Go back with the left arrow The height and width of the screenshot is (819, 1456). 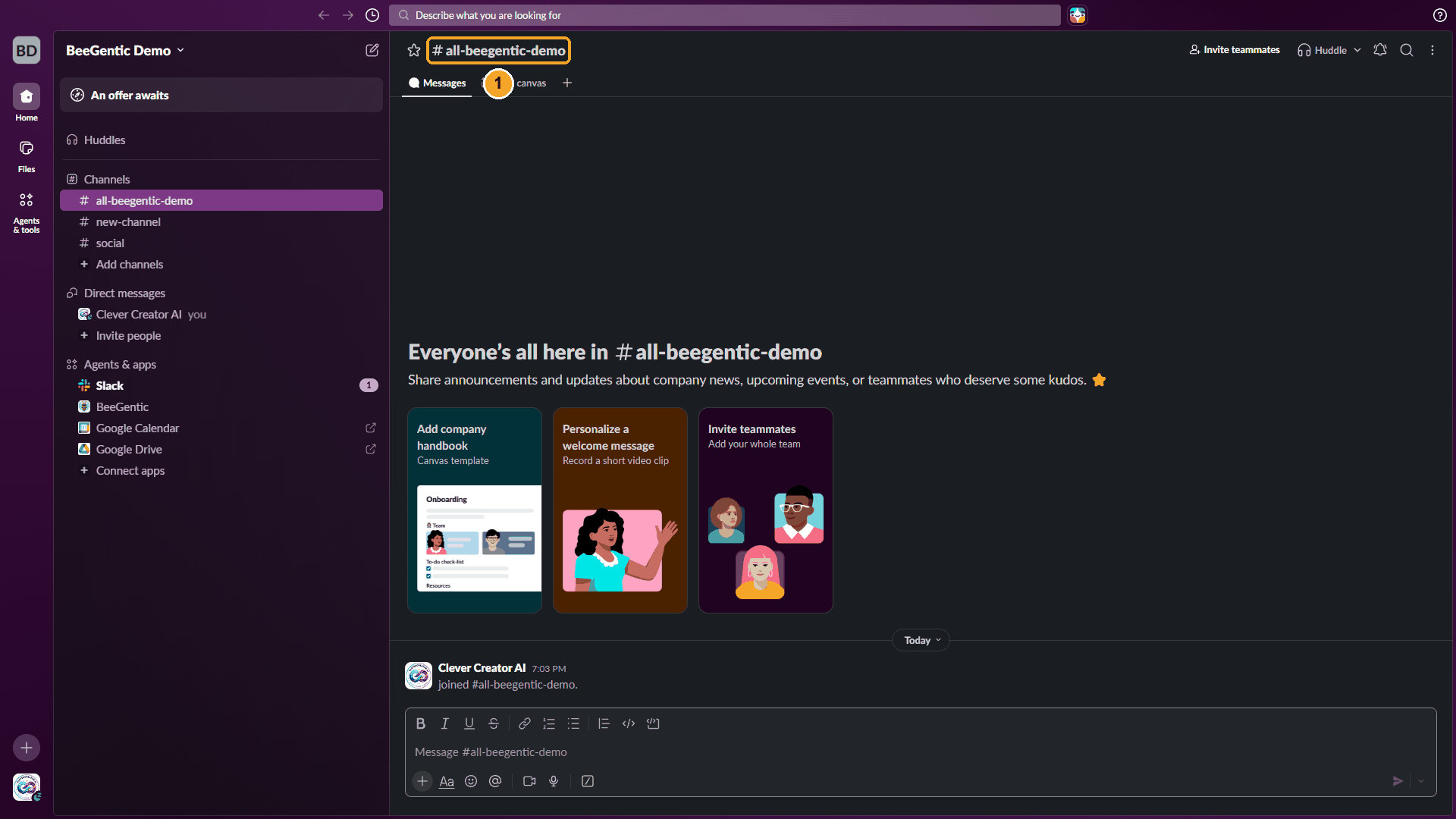pyautogui.click(x=324, y=15)
